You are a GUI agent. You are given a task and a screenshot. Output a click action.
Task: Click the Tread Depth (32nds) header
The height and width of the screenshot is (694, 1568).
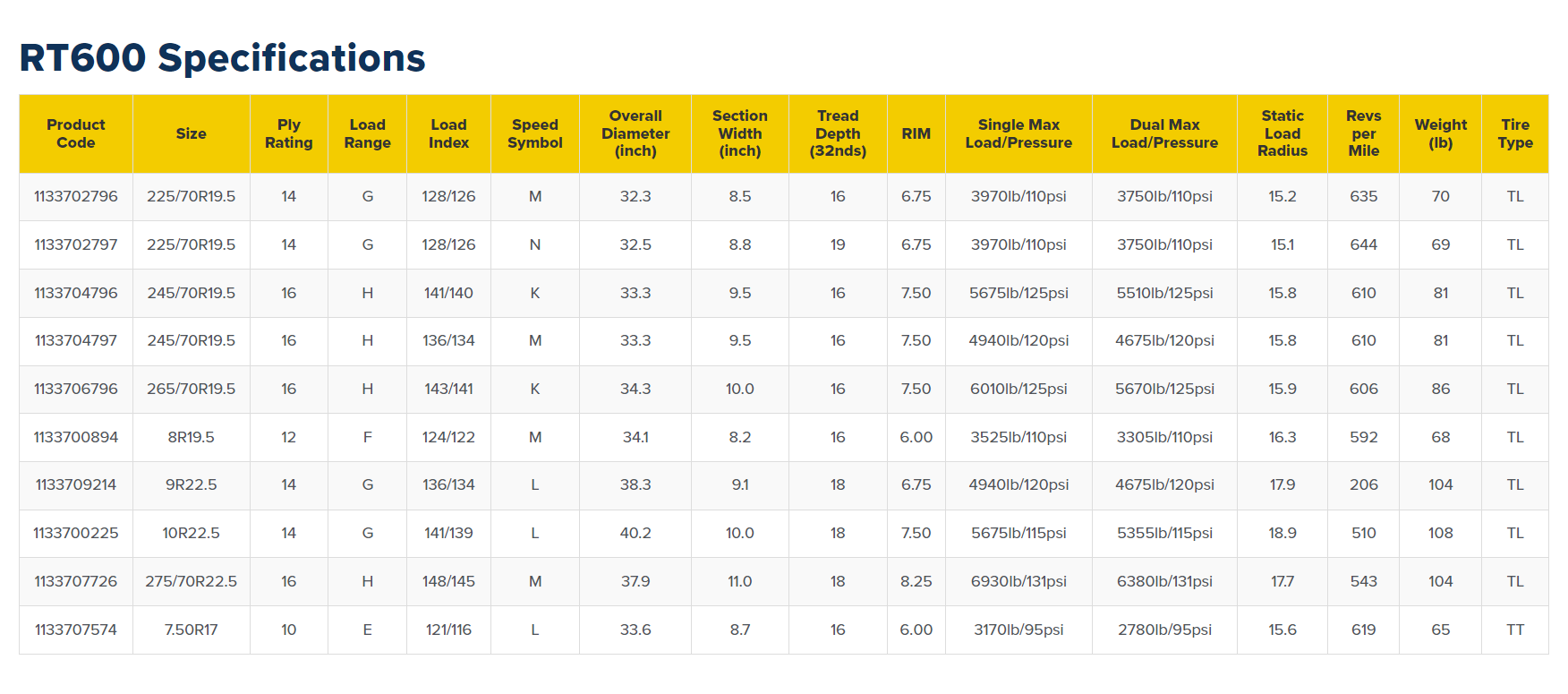tap(838, 133)
